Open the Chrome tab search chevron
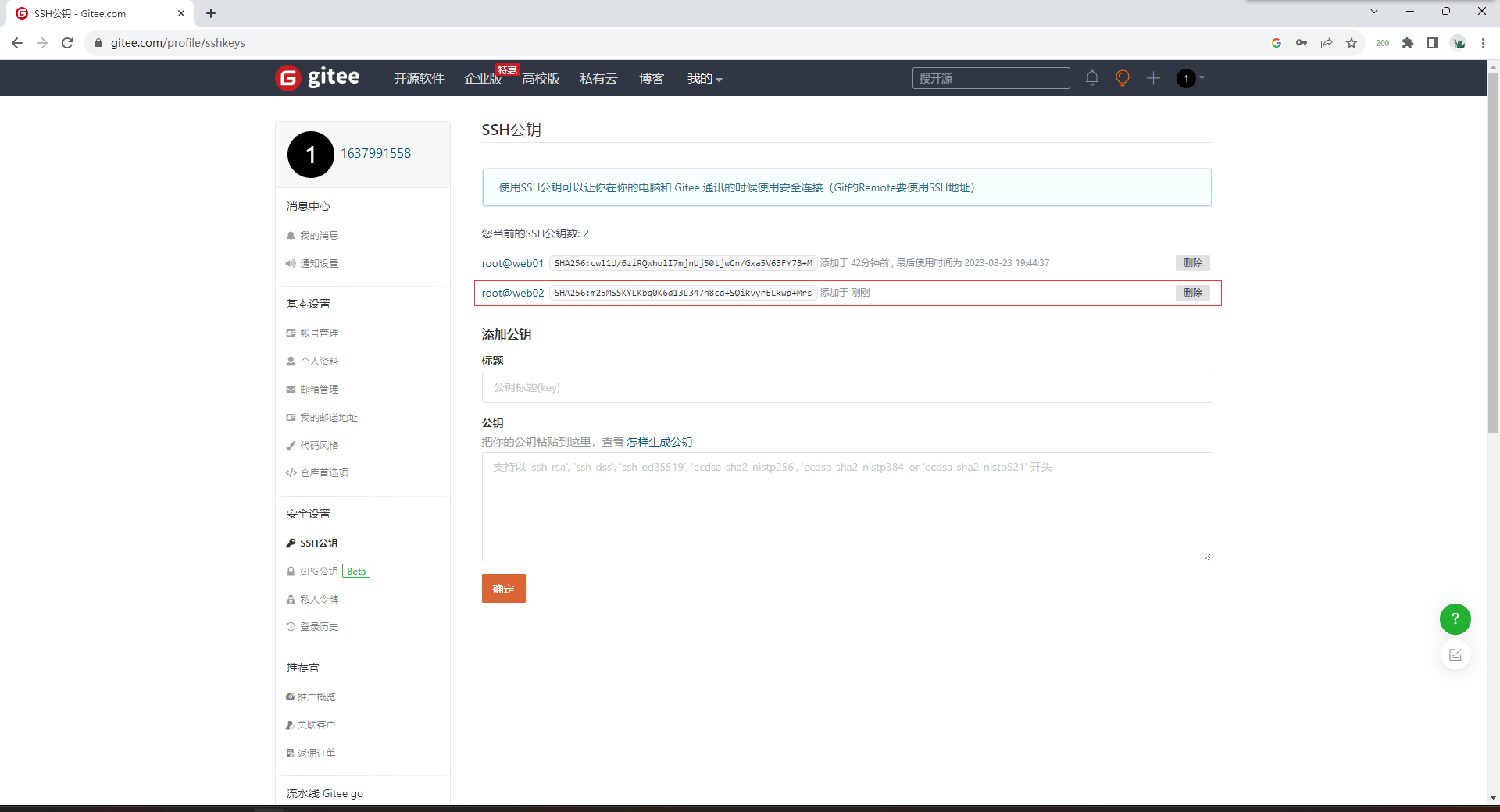The width and height of the screenshot is (1500, 812). click(1374, 12)
